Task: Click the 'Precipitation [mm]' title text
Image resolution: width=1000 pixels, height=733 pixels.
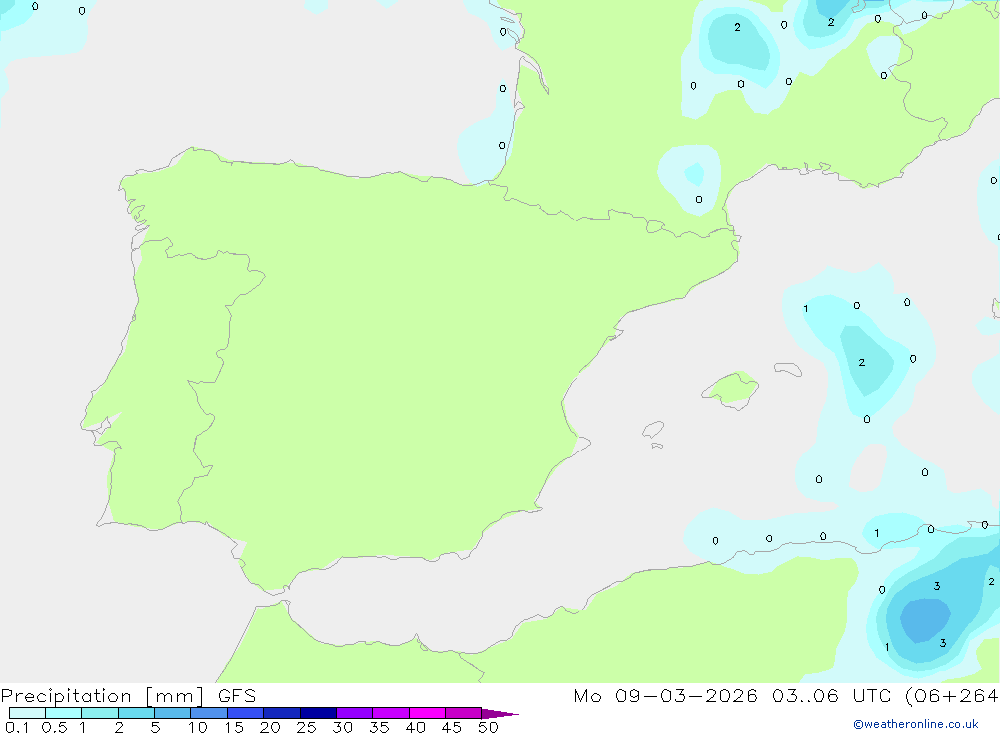Action: coord(103,696)
